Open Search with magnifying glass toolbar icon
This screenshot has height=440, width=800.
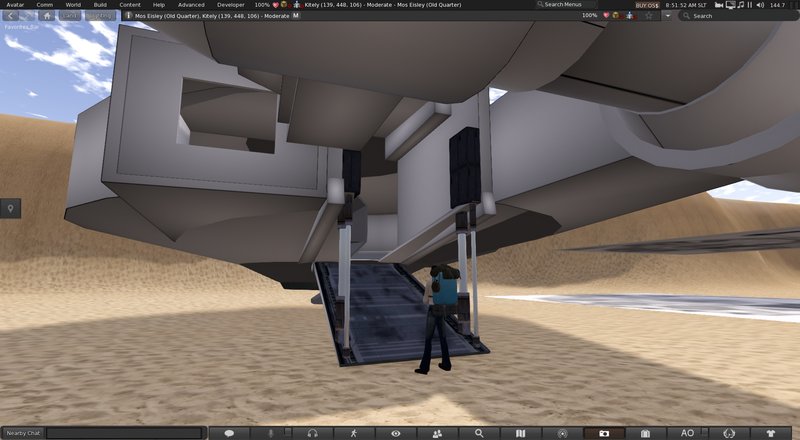[479, 433]
